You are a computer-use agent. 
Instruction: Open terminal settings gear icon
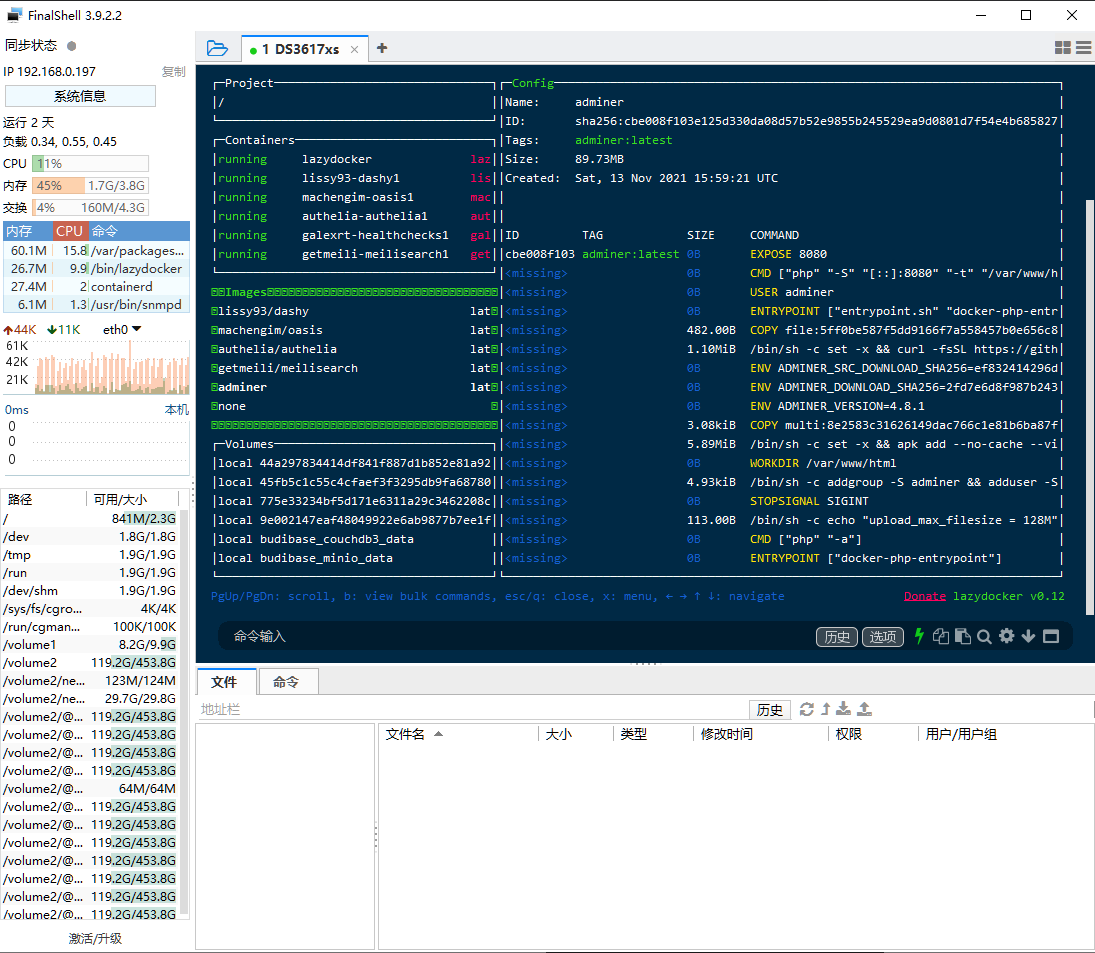pos(1006,636)
